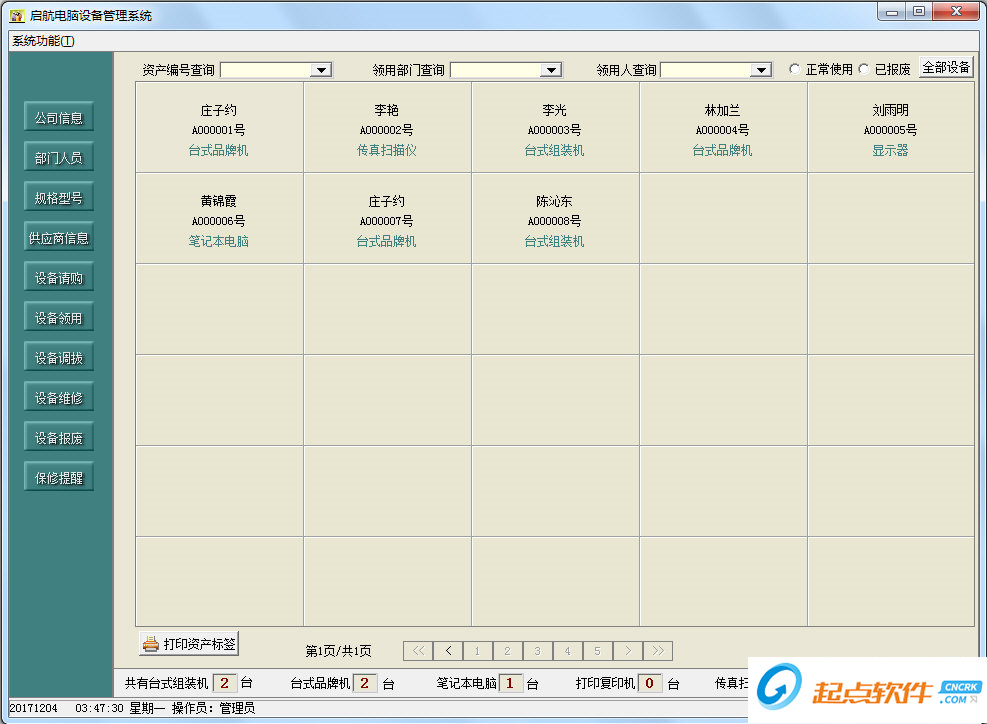This screenshot has height=724, width=987.
Task: Click the 20171204 date in status bar
Action: coord(34,708)
